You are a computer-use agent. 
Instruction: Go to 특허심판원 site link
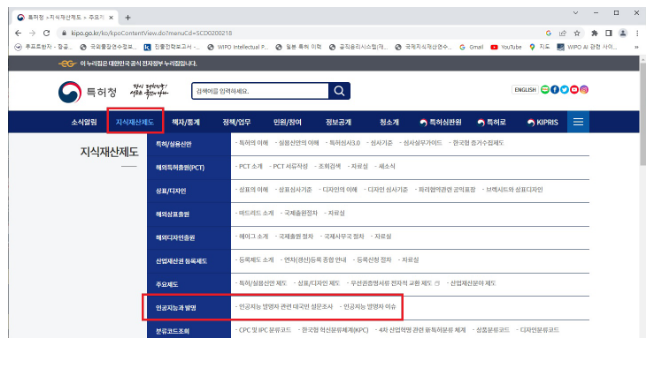point(440,122)
